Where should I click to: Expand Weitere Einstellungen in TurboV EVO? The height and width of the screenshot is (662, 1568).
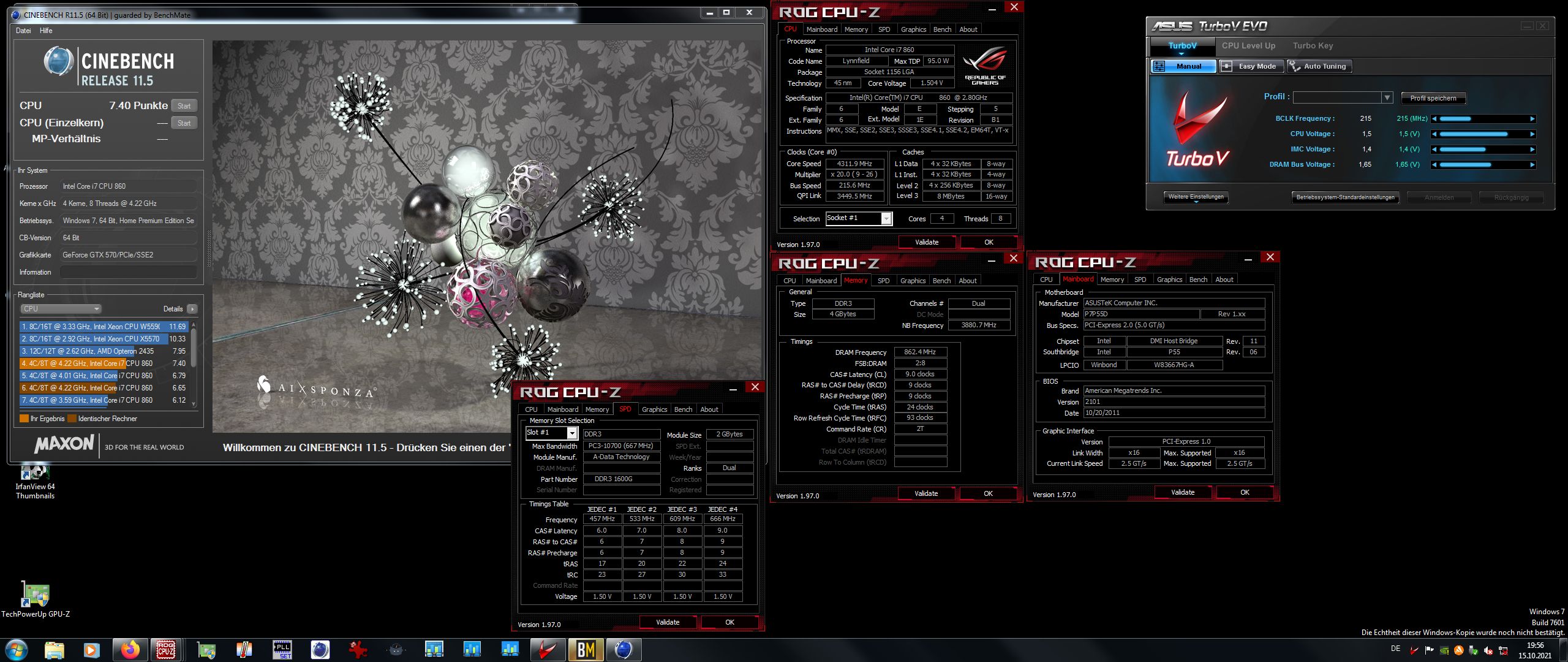coord(1196,197)
